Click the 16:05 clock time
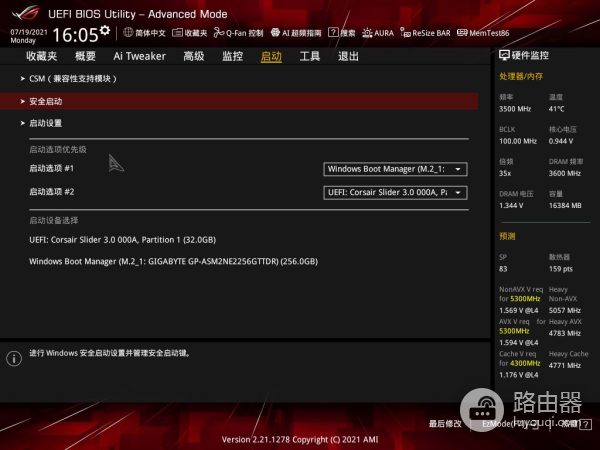This screenshot has width=600, height=450. pyautogui.click(x=75, y=35)
